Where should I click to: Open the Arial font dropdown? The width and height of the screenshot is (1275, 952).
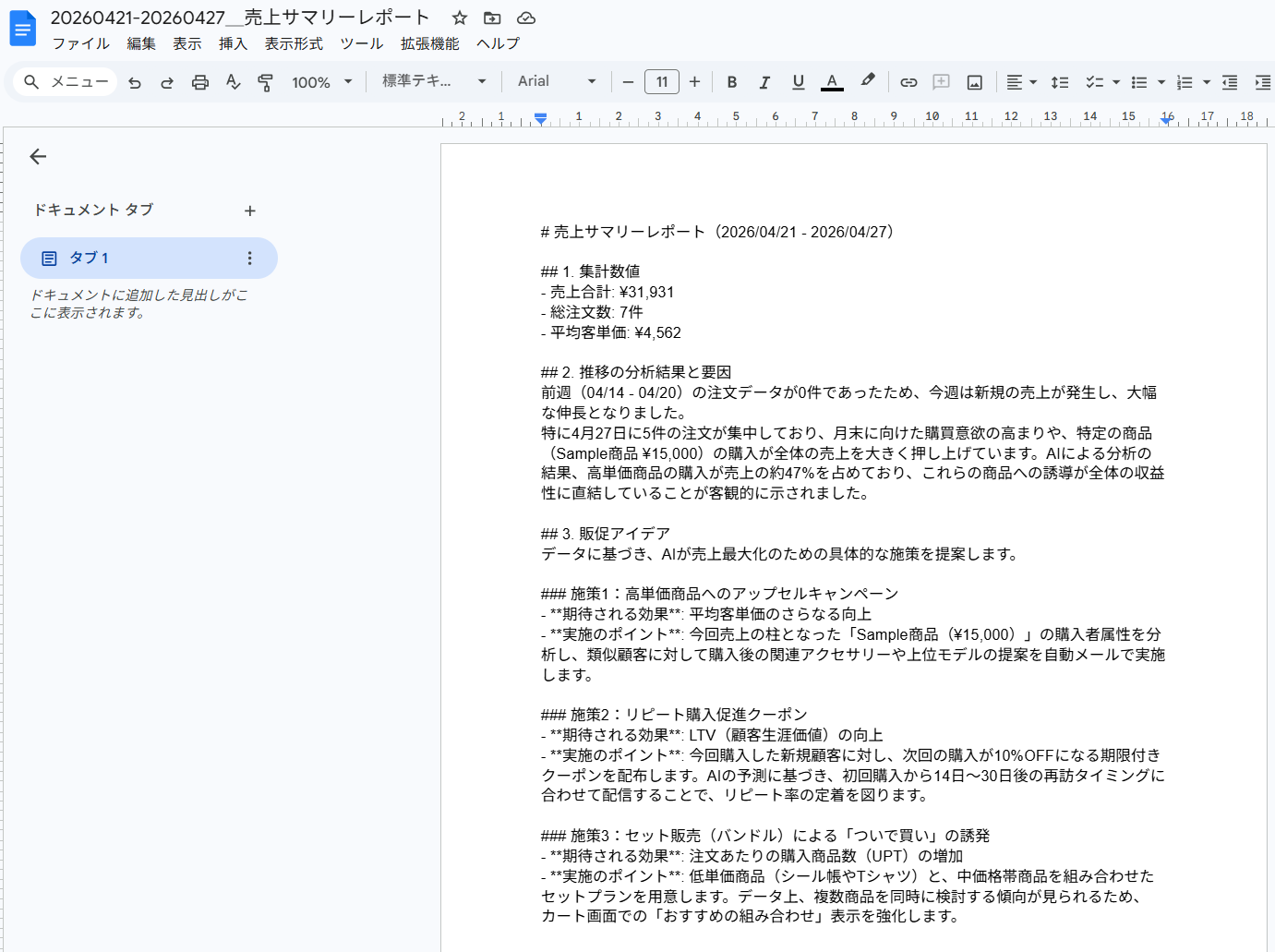(x=557, y=81)
